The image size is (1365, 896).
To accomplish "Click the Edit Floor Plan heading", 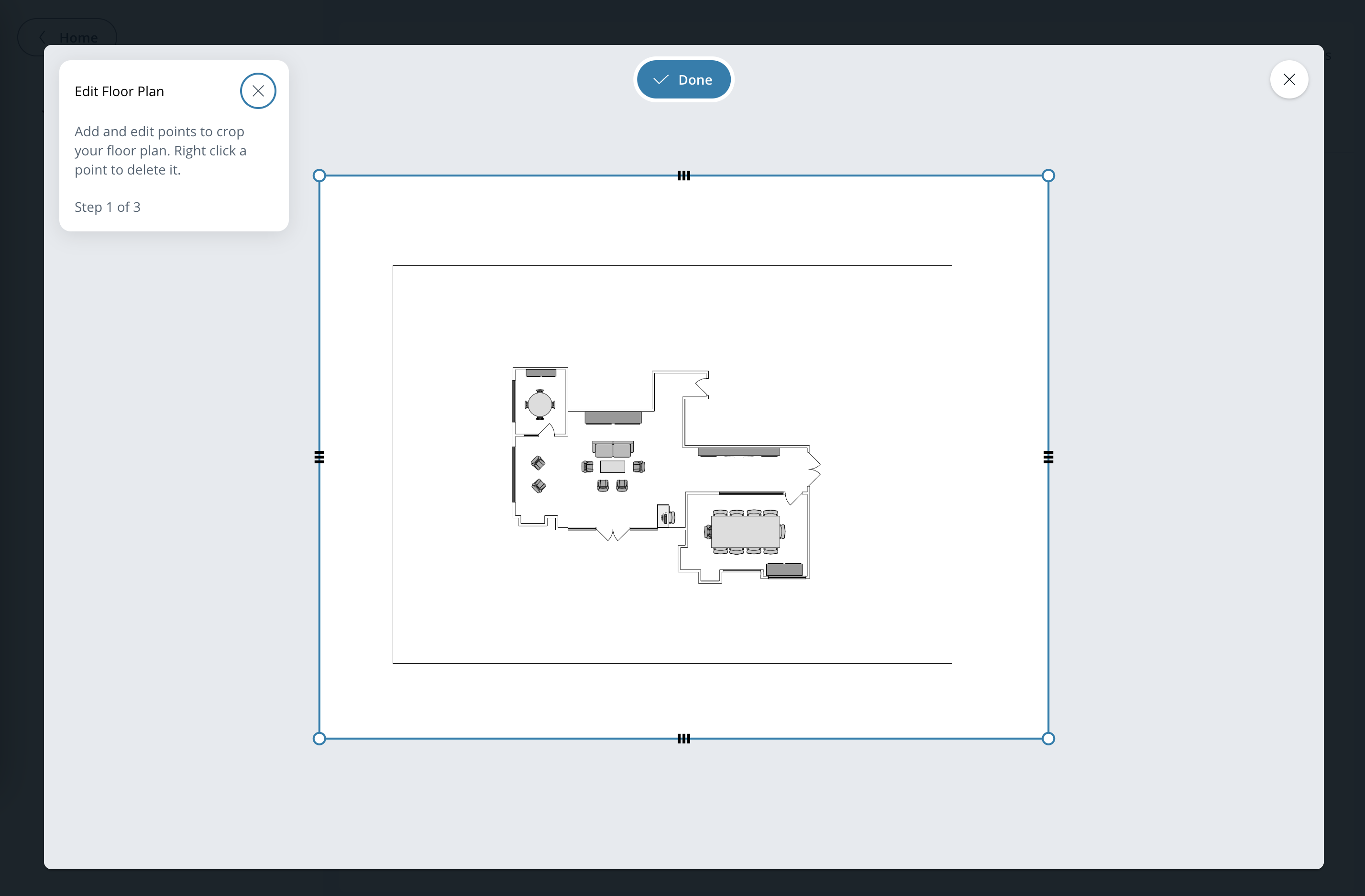I will (119, 92).
